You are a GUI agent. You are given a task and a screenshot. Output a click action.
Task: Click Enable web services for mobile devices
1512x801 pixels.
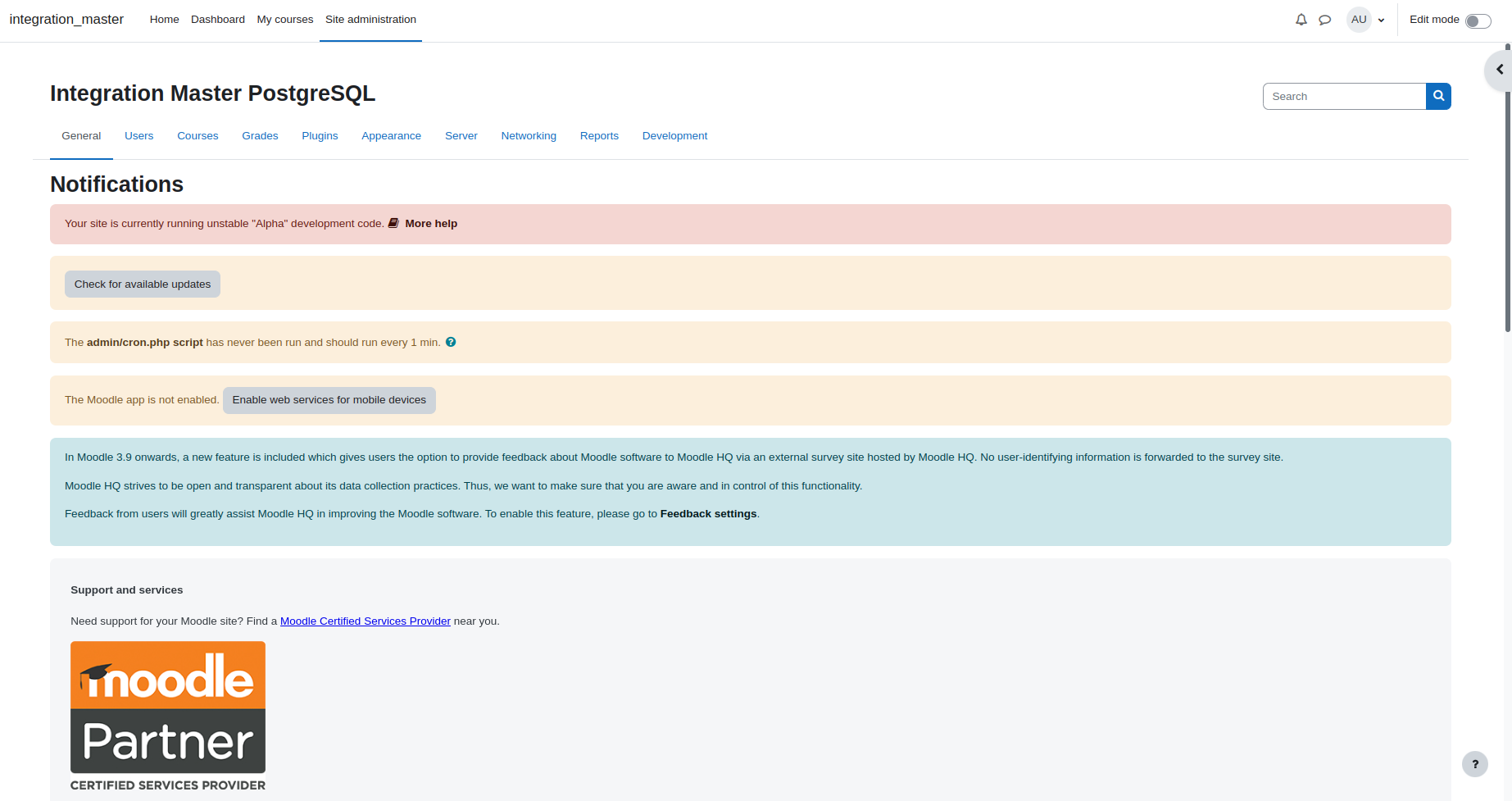329,400
